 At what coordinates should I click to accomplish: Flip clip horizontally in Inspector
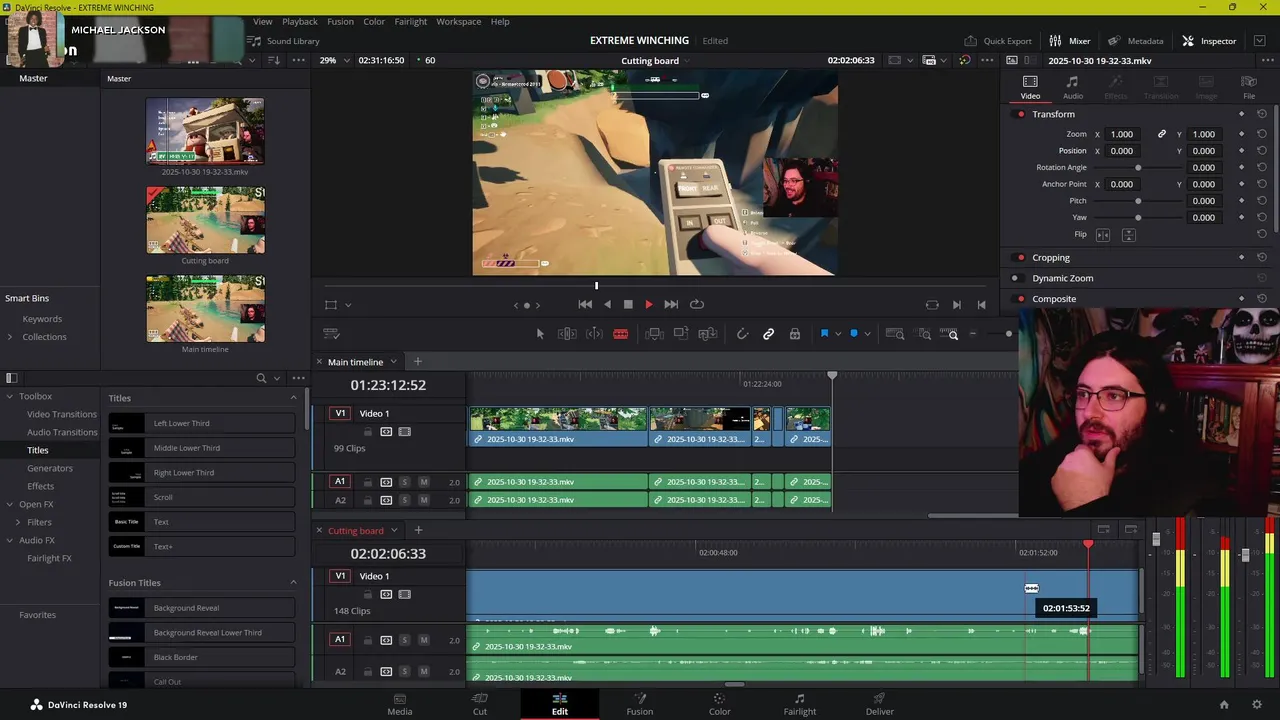[x=1103, y=235]
